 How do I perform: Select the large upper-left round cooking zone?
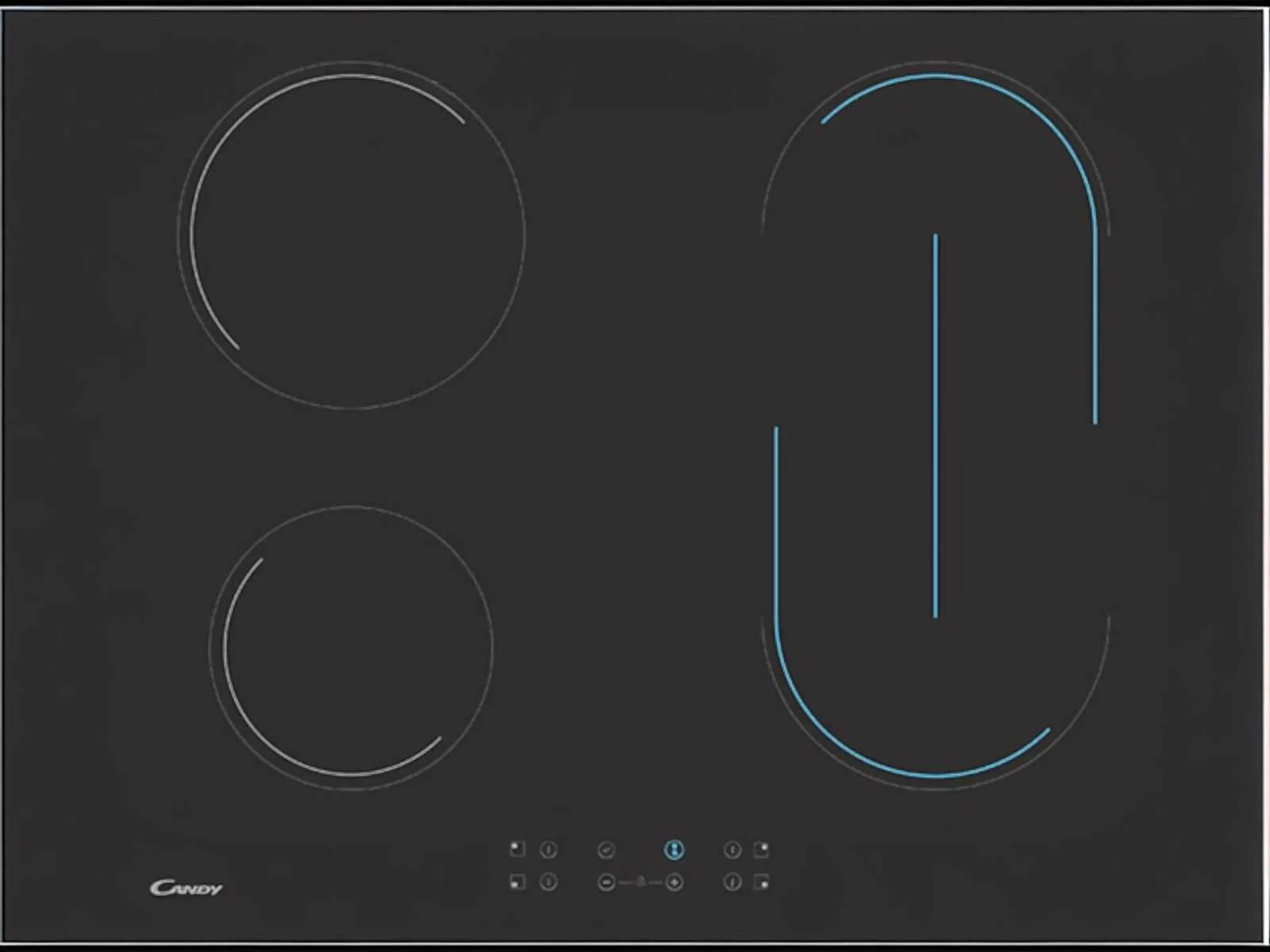point(351,236)
